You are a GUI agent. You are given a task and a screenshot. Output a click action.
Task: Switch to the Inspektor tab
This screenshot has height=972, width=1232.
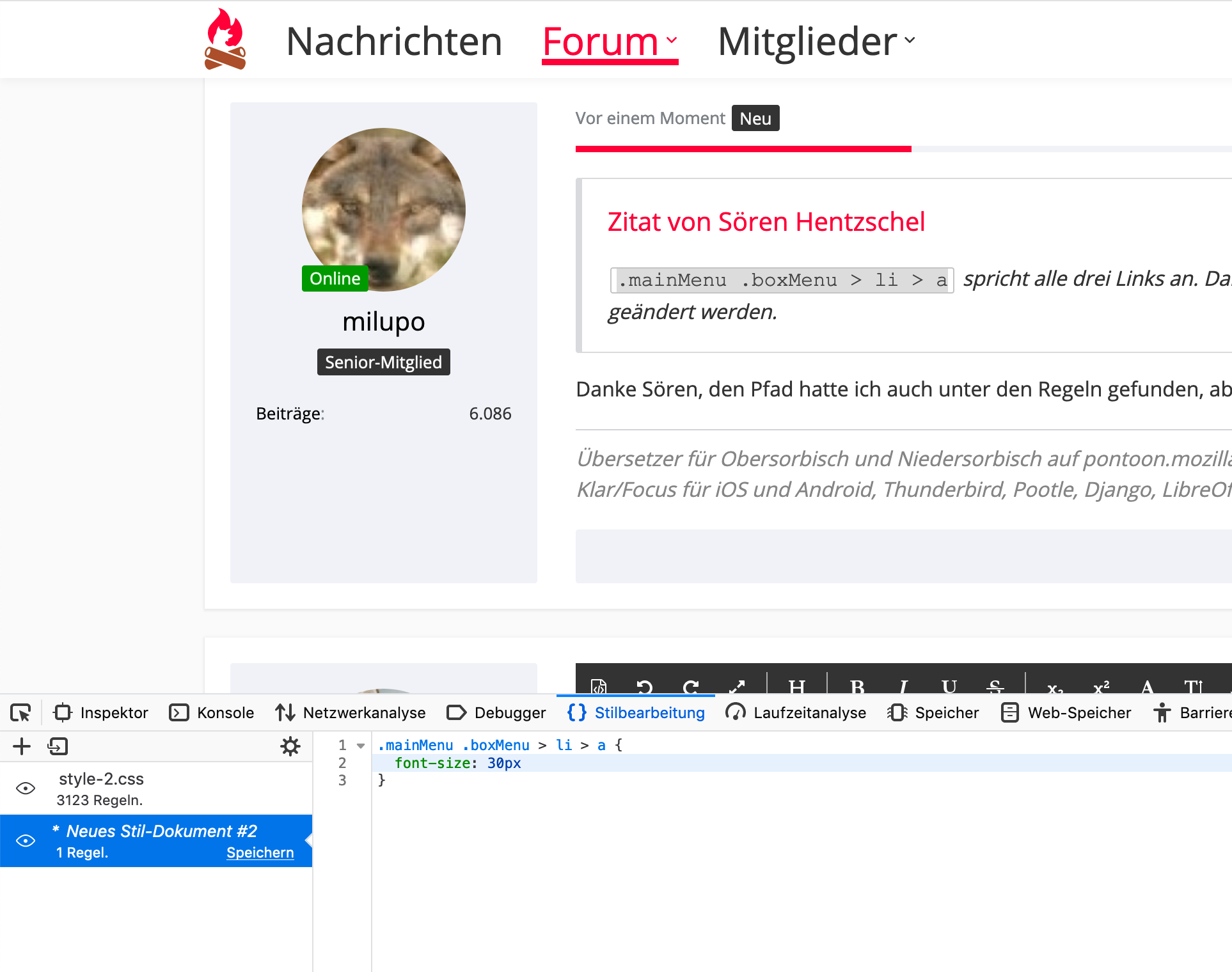[x=101, y=712]
